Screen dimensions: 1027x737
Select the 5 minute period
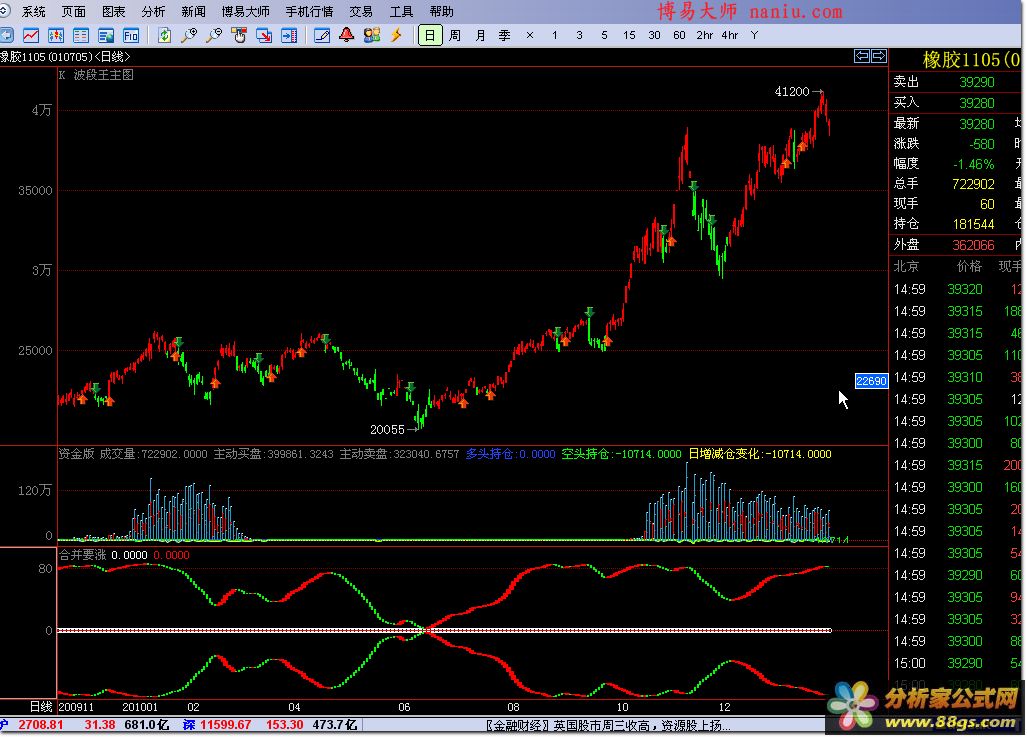(x=604, y=35)
